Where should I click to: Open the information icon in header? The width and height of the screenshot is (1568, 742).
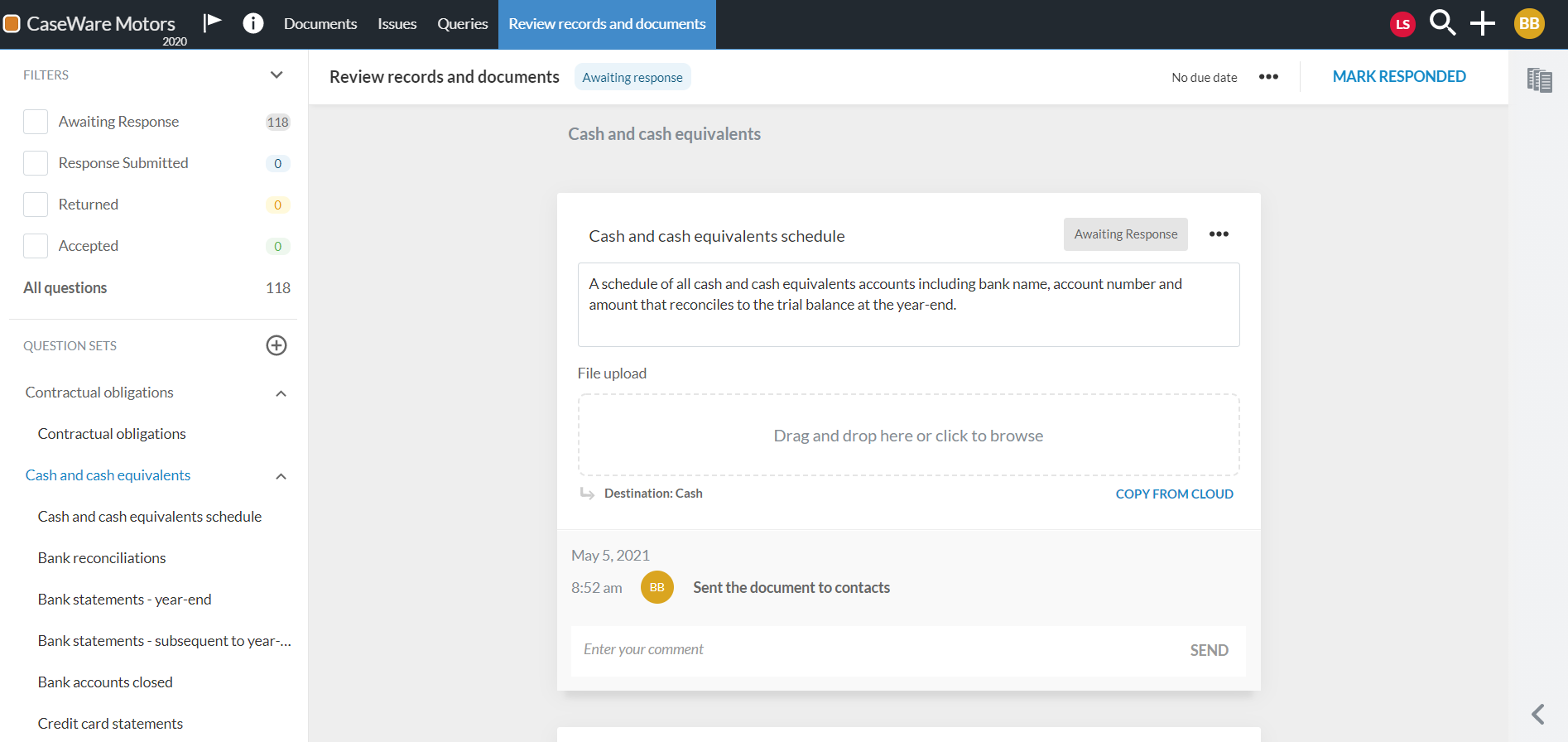pyautogui.click(x=253, y=23)
